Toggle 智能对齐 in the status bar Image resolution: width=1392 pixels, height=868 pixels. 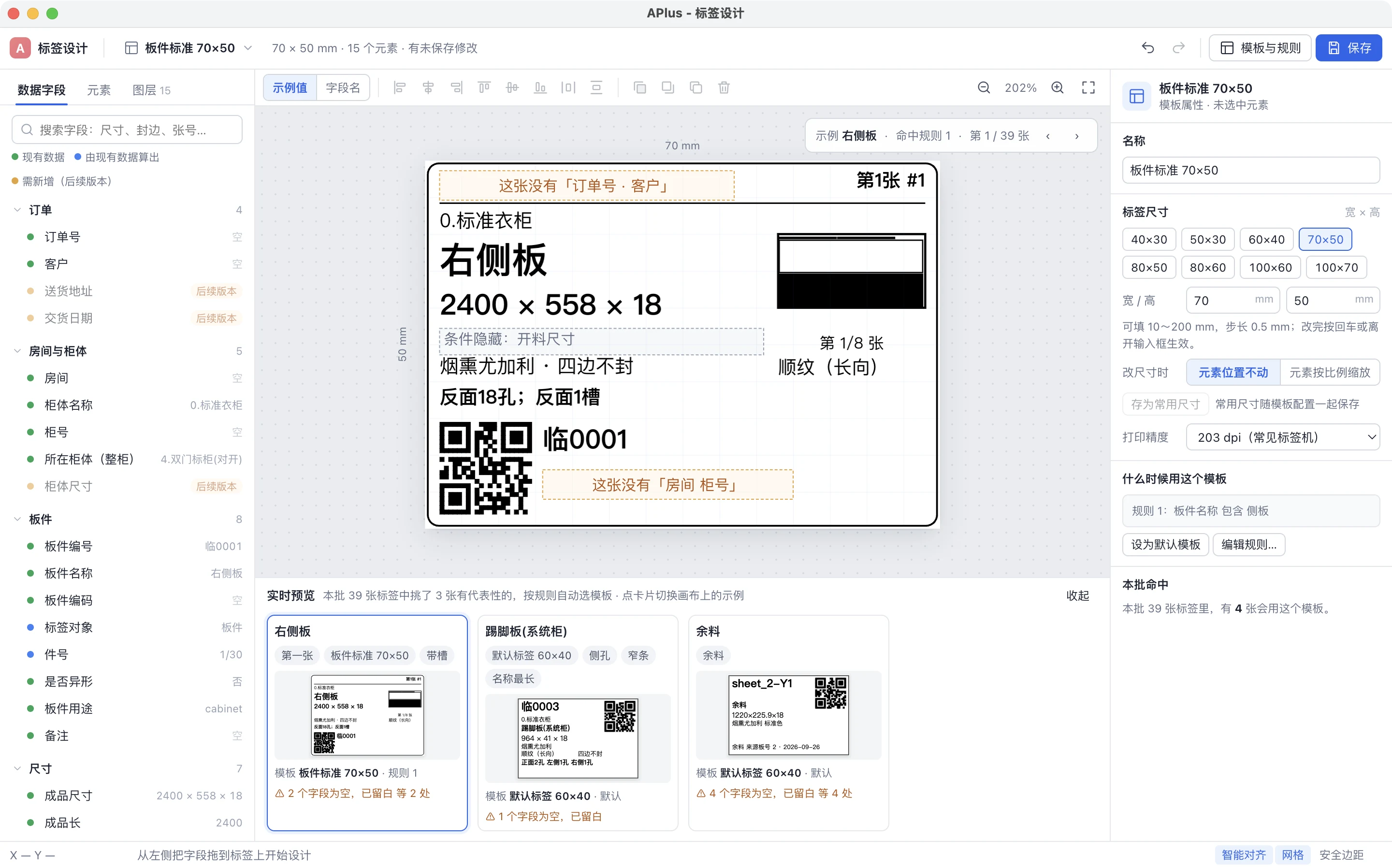point(1243,855)
